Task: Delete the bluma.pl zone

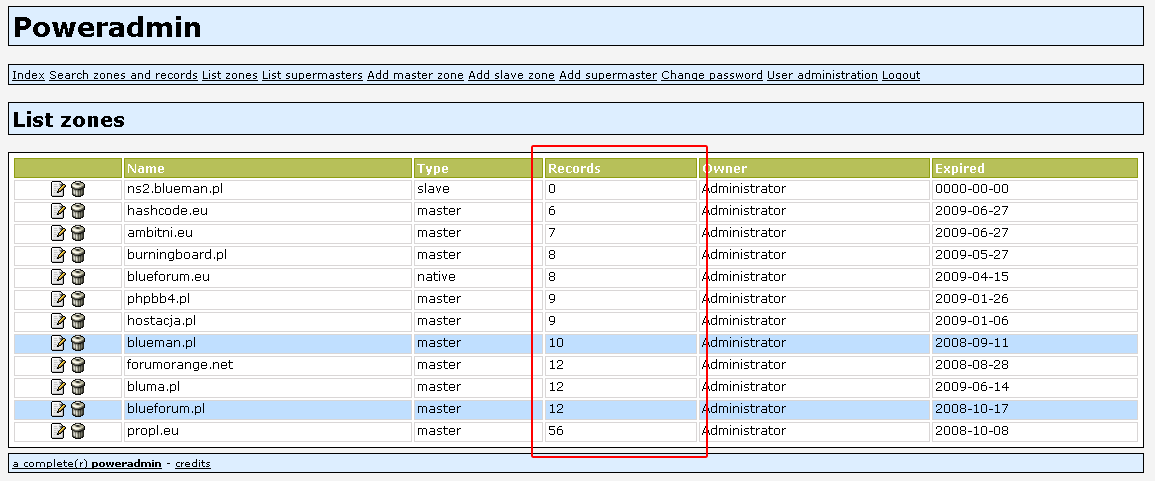Action: [x=77, y=387]
